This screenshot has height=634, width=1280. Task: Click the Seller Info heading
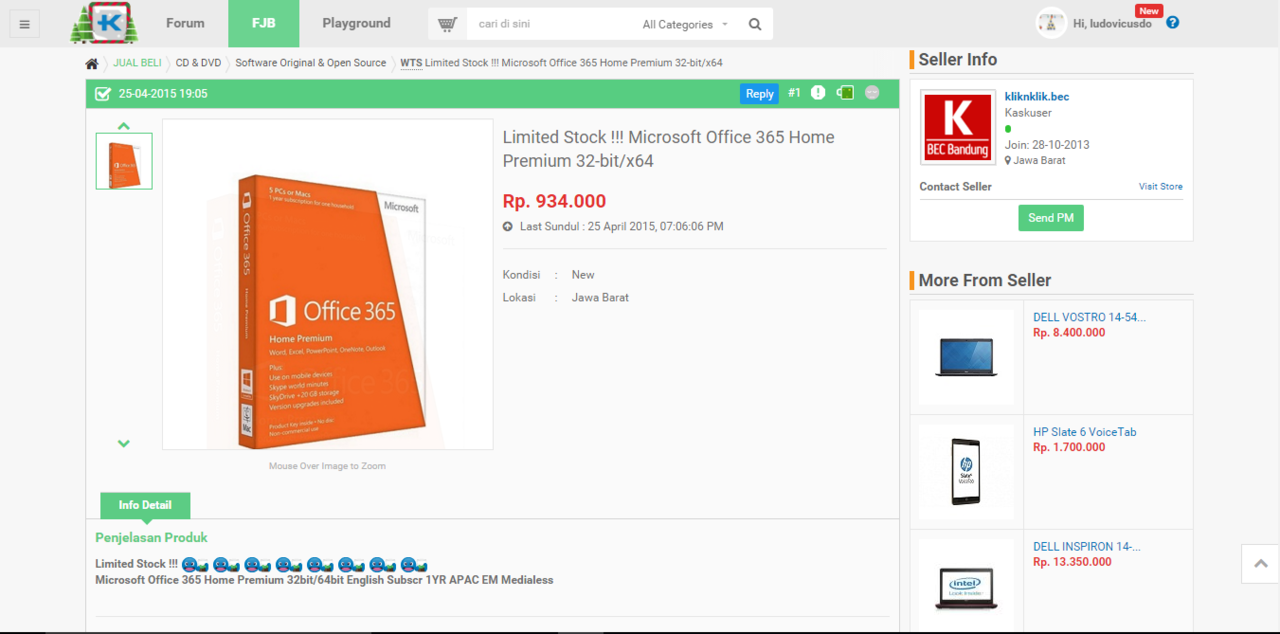point(957,59)
